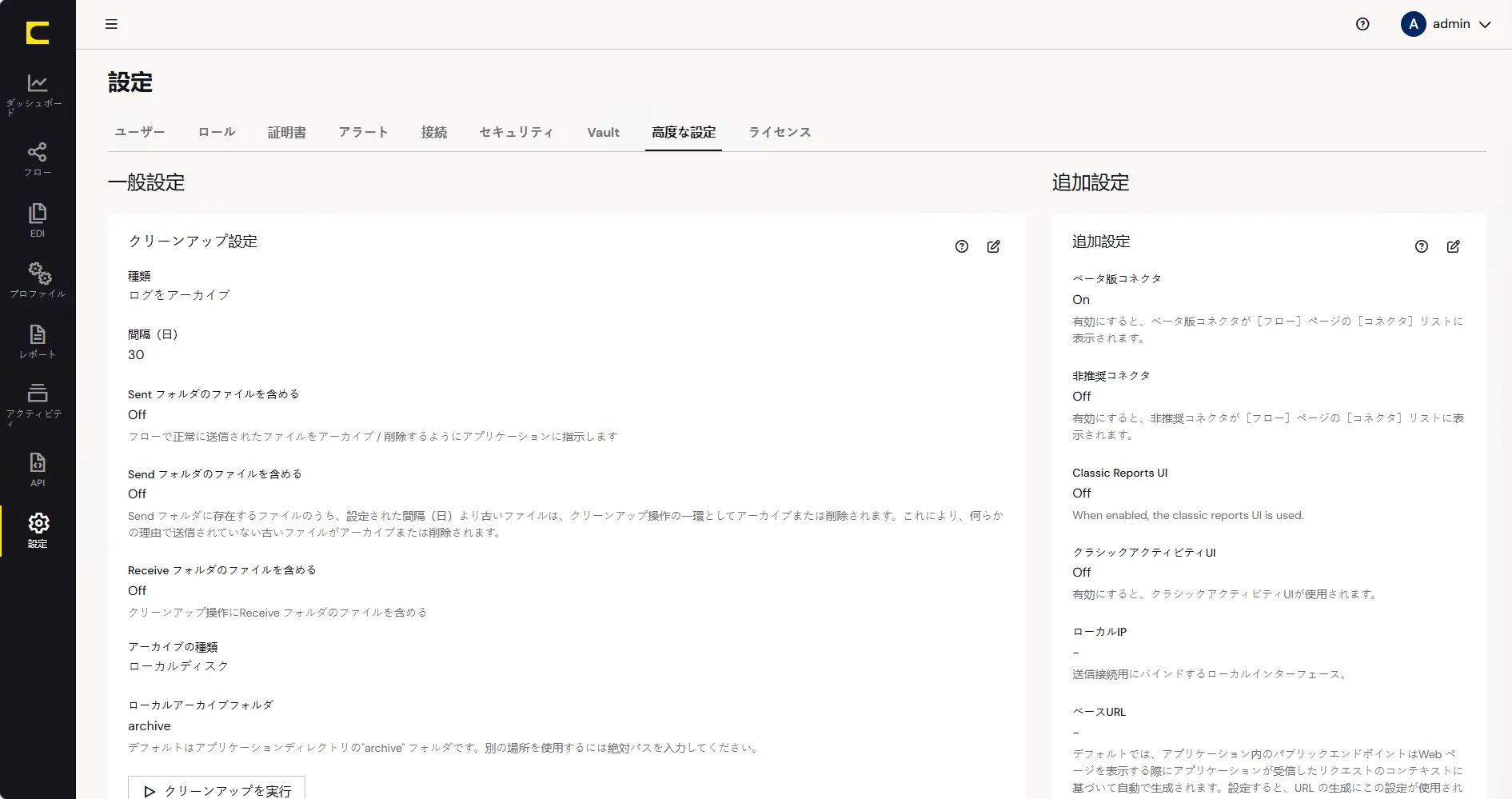
Task: Click the interval value 30
Action: coord(136,355)
